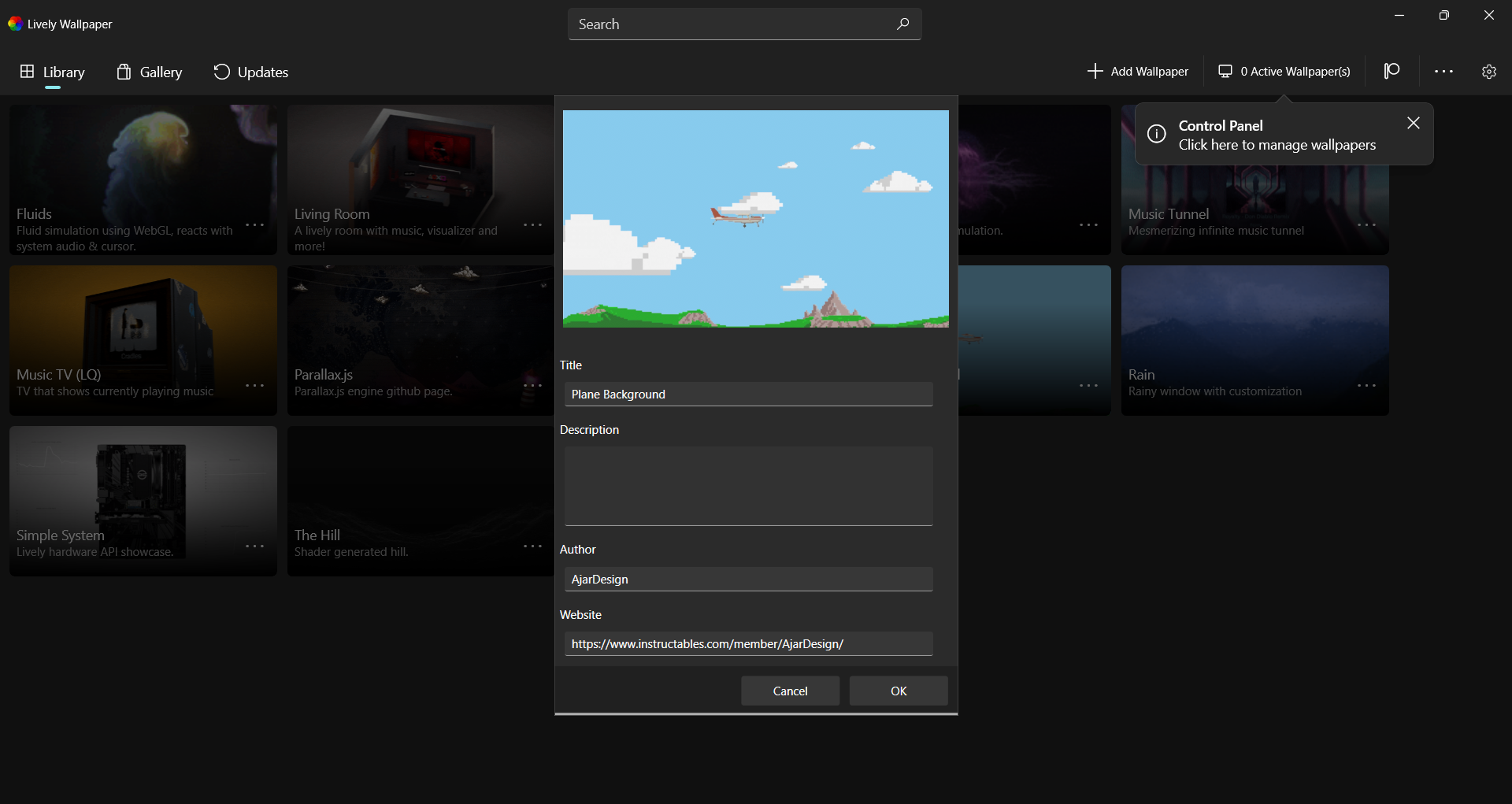Screen dimensions: 1512x804
Task: Open the Gallery tab
Action: [x=150, y=72]
